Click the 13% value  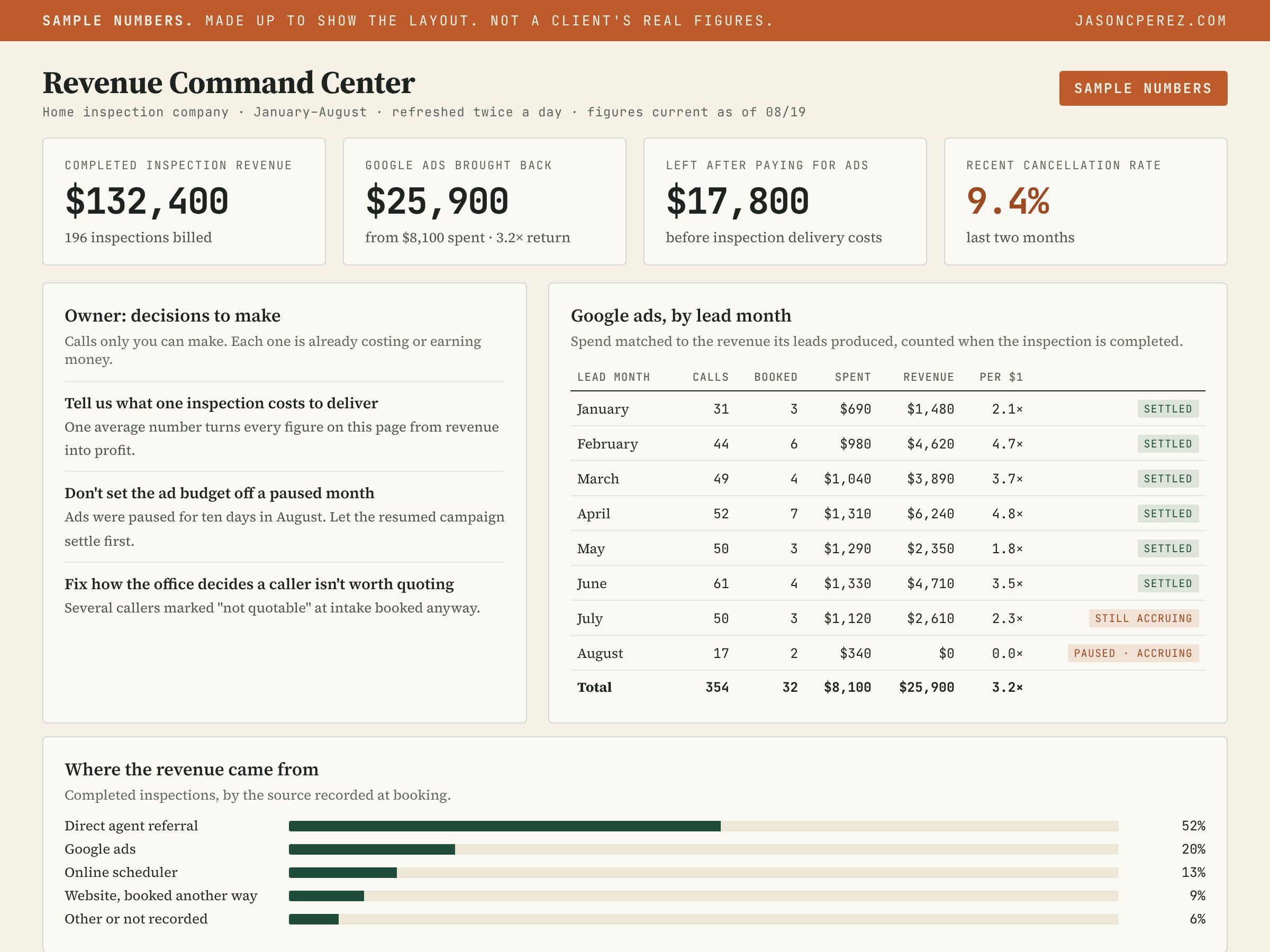coord(1193,873)
